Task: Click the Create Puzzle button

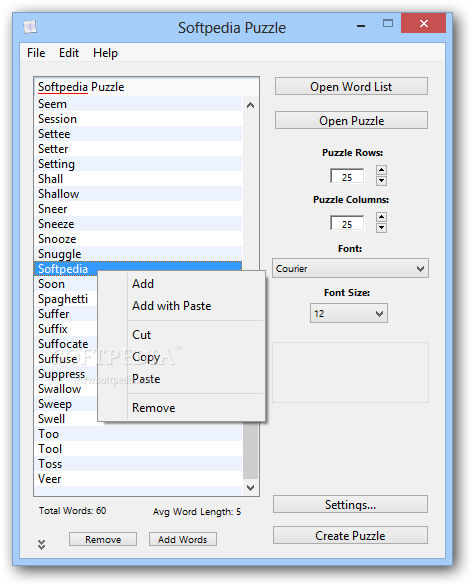Action: 350,535
